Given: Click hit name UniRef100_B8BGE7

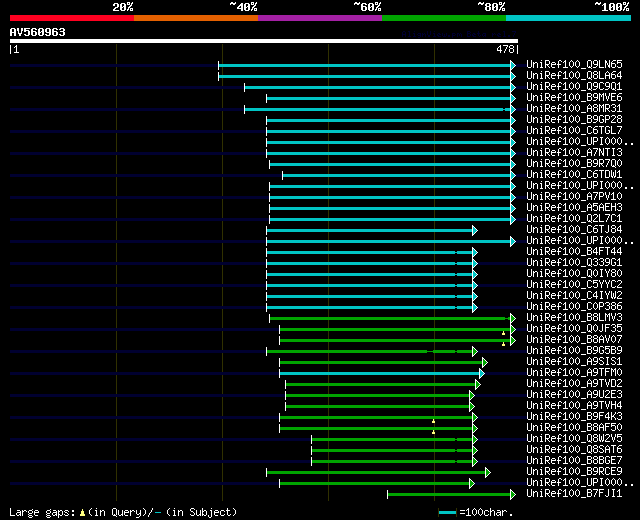Looking at the screenshot, I should [x=574, y=461].
